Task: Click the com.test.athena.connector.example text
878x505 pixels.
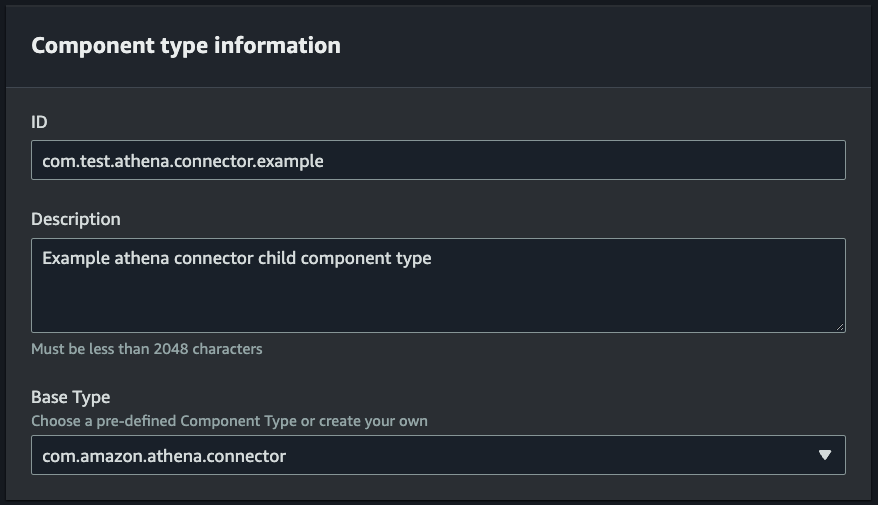Action: pos(183,160)
